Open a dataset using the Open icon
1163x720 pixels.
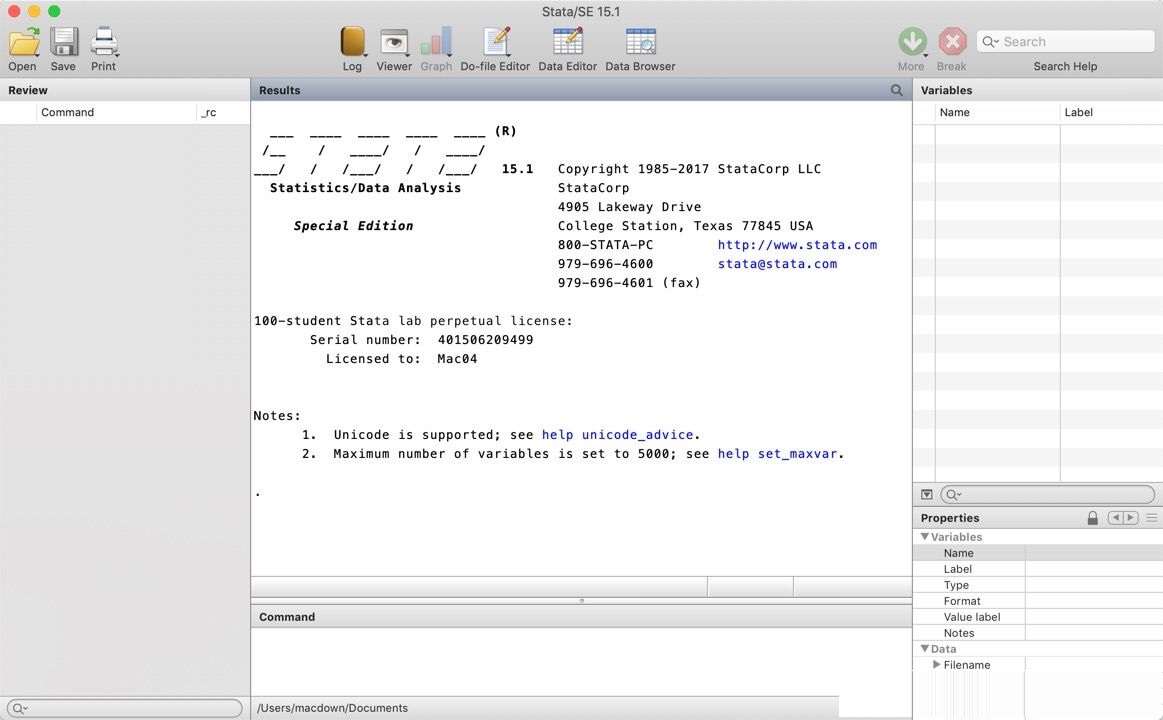point(22,40)
